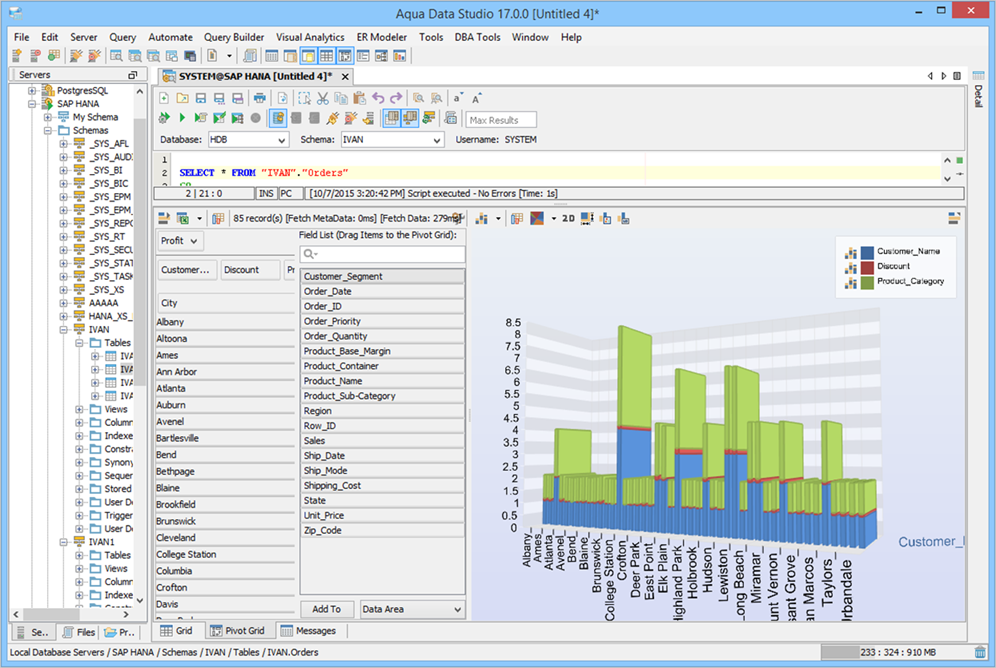Toggle second highlighted results-pane button before Max Results
Screen dimensions: 996x668
click(410, 117)
